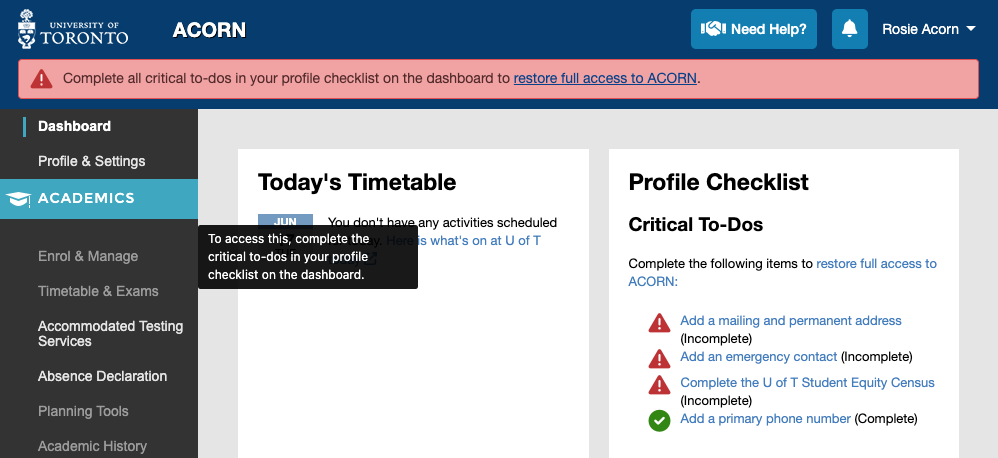Go to Absence Declaration in sidebar
Image resolution: width=998 pixels, height=458 pixels.
coord(102,376)
